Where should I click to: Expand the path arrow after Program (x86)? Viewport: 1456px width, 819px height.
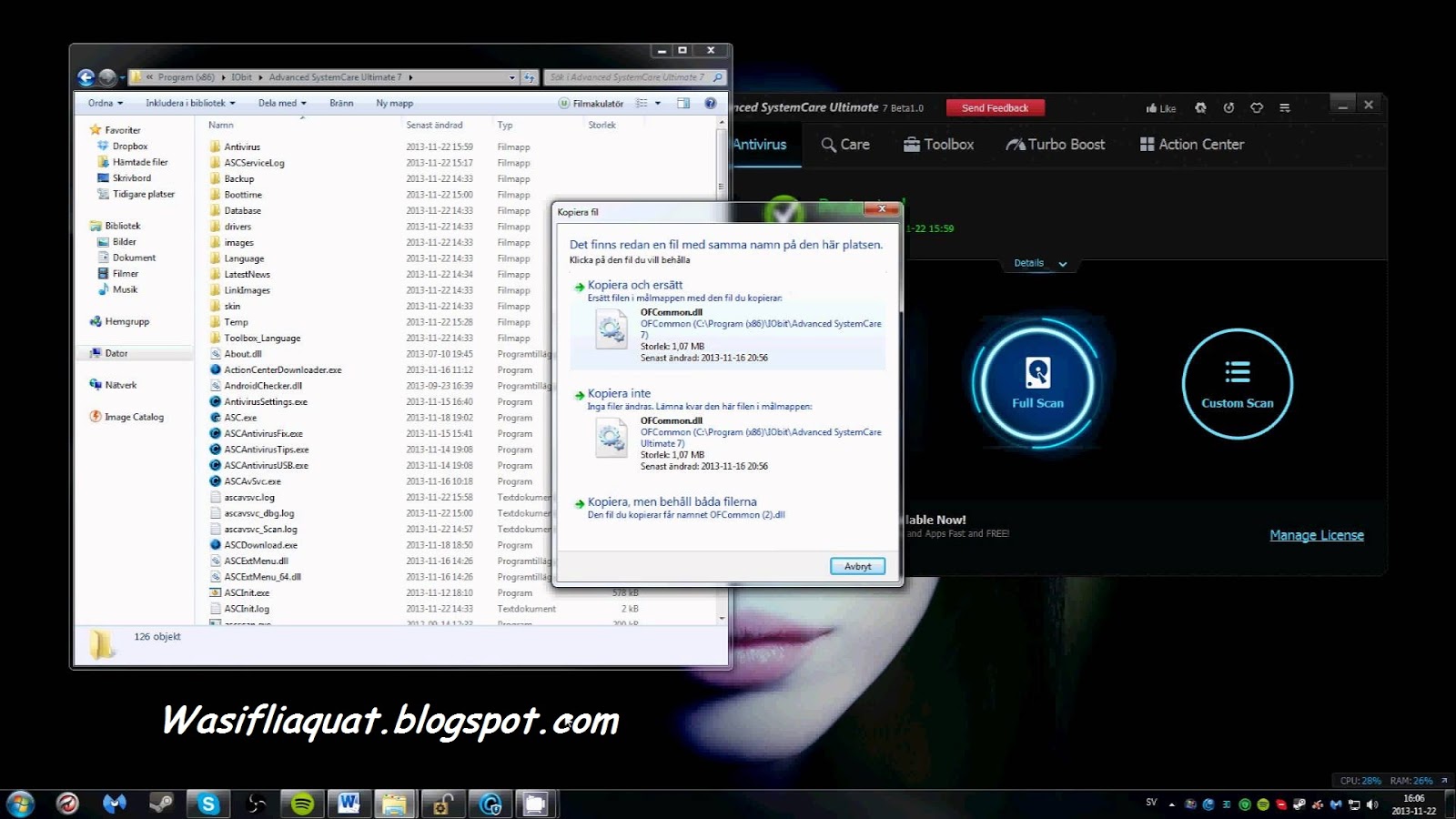click(224, 77)
